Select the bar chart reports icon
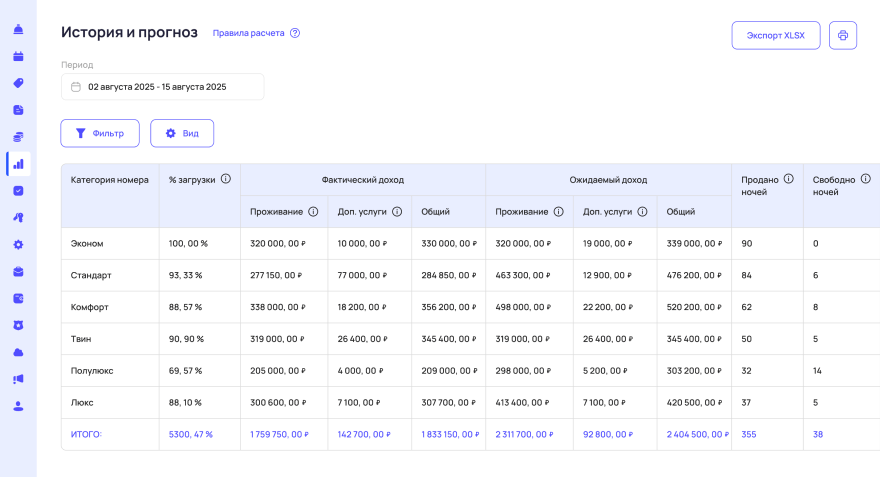This screenshot has height=477, width=880. tap(18, 164)
